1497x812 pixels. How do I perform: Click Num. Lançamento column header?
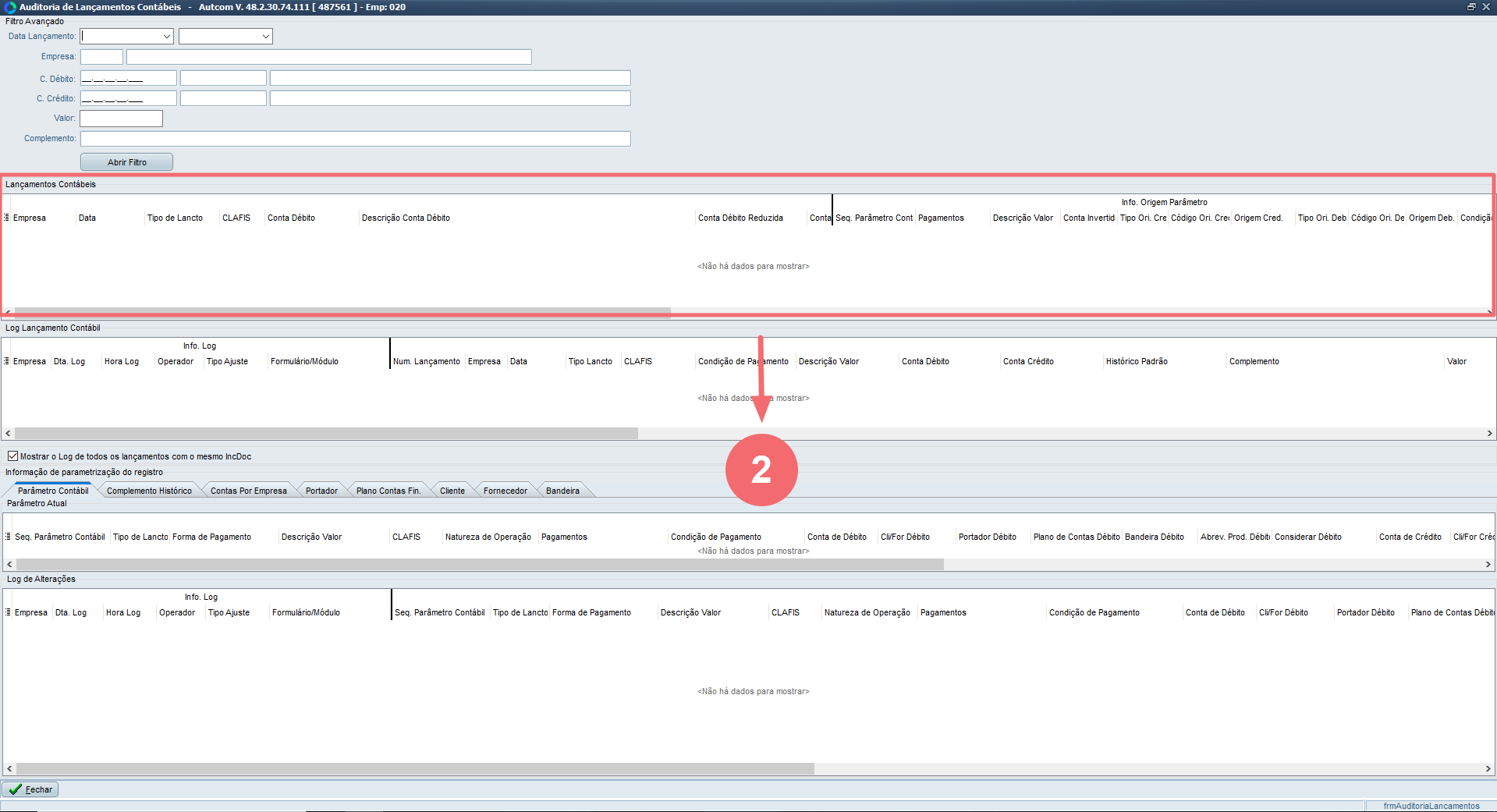pyautogui.click(x=427, y=361)
